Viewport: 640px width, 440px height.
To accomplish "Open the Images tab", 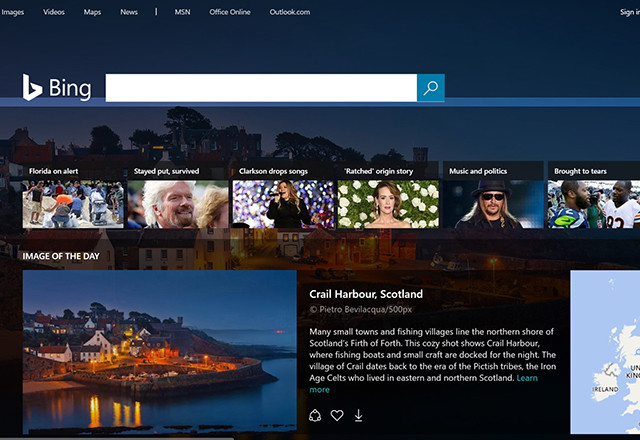I will tap(12, 12).
